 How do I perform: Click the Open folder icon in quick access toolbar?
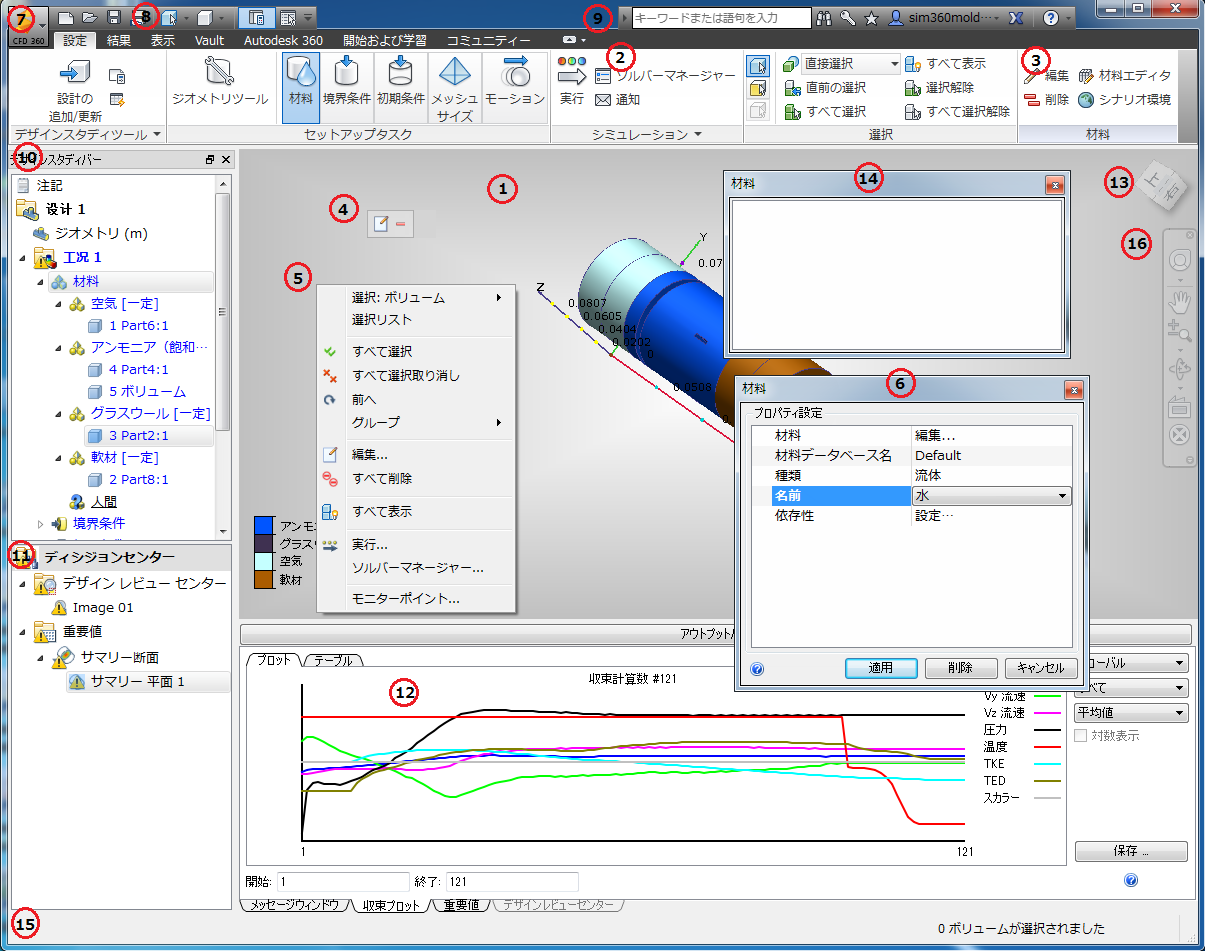point(90,17)
